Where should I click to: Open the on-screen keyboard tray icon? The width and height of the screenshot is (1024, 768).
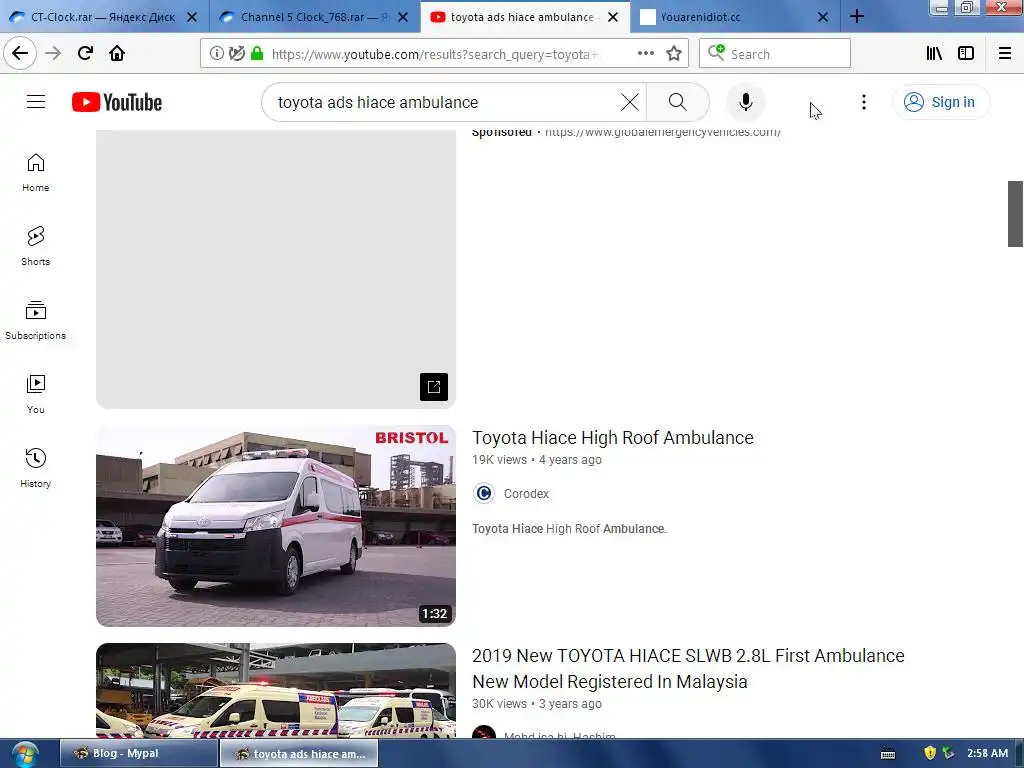tap(888, 754)
